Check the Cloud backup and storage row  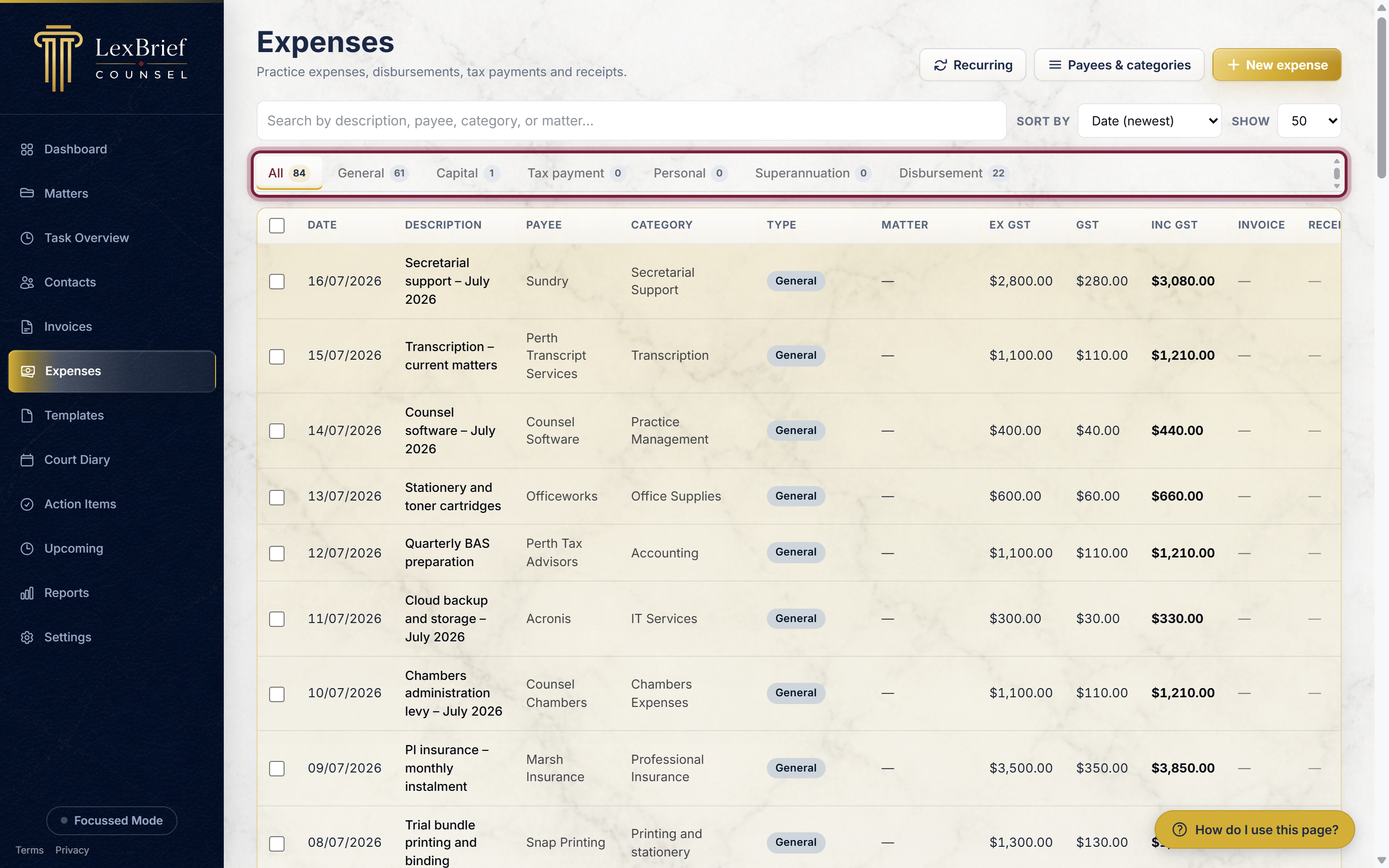(x=277, y=620)
